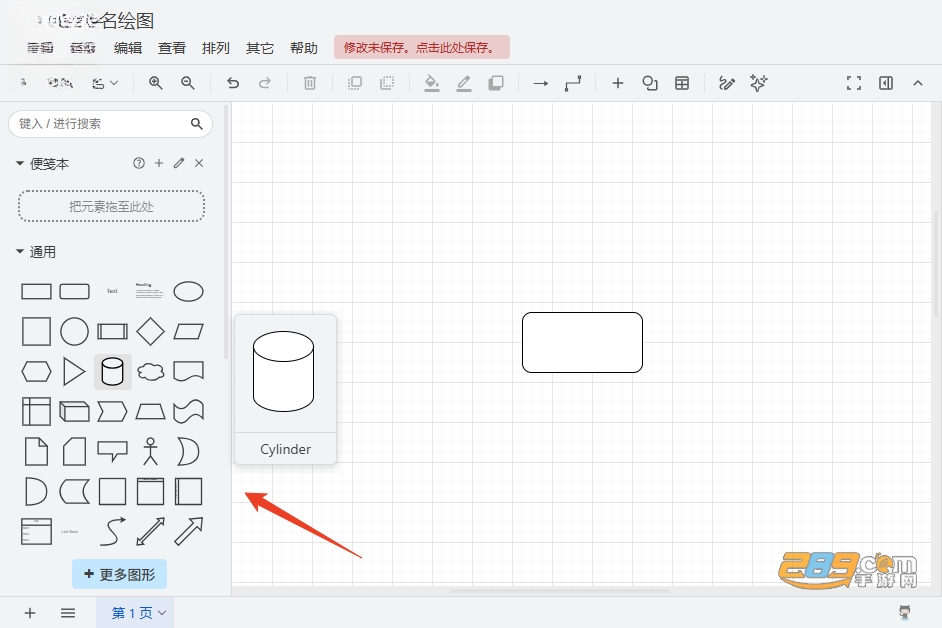
Task: Select the actor stick figure shape
Action: 150,451
